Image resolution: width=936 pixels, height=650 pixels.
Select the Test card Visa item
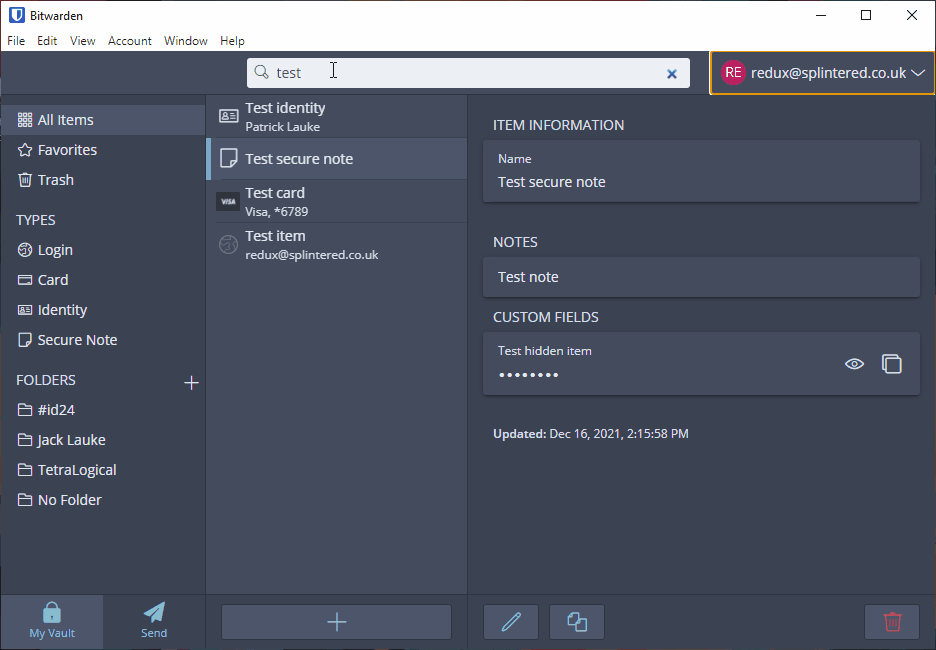coord(337,201)
